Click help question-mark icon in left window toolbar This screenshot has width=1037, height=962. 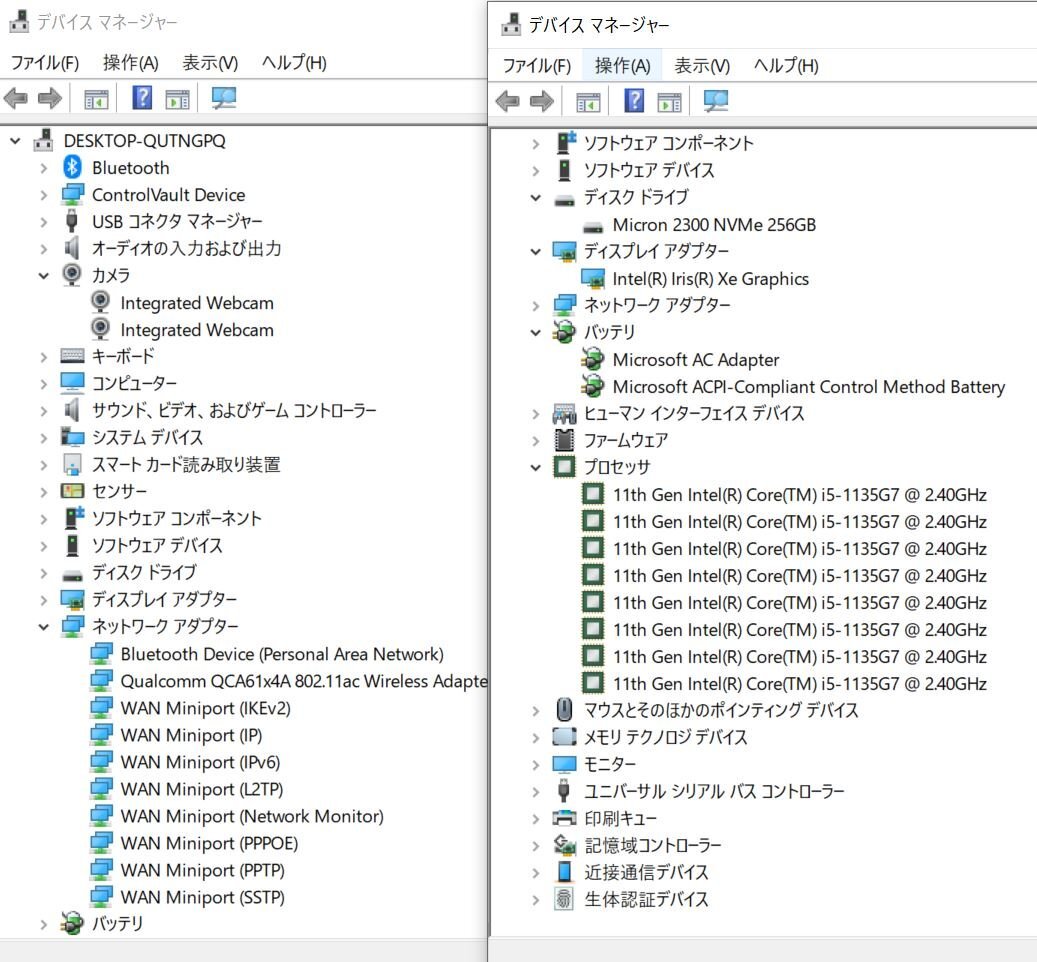point(142,98)
